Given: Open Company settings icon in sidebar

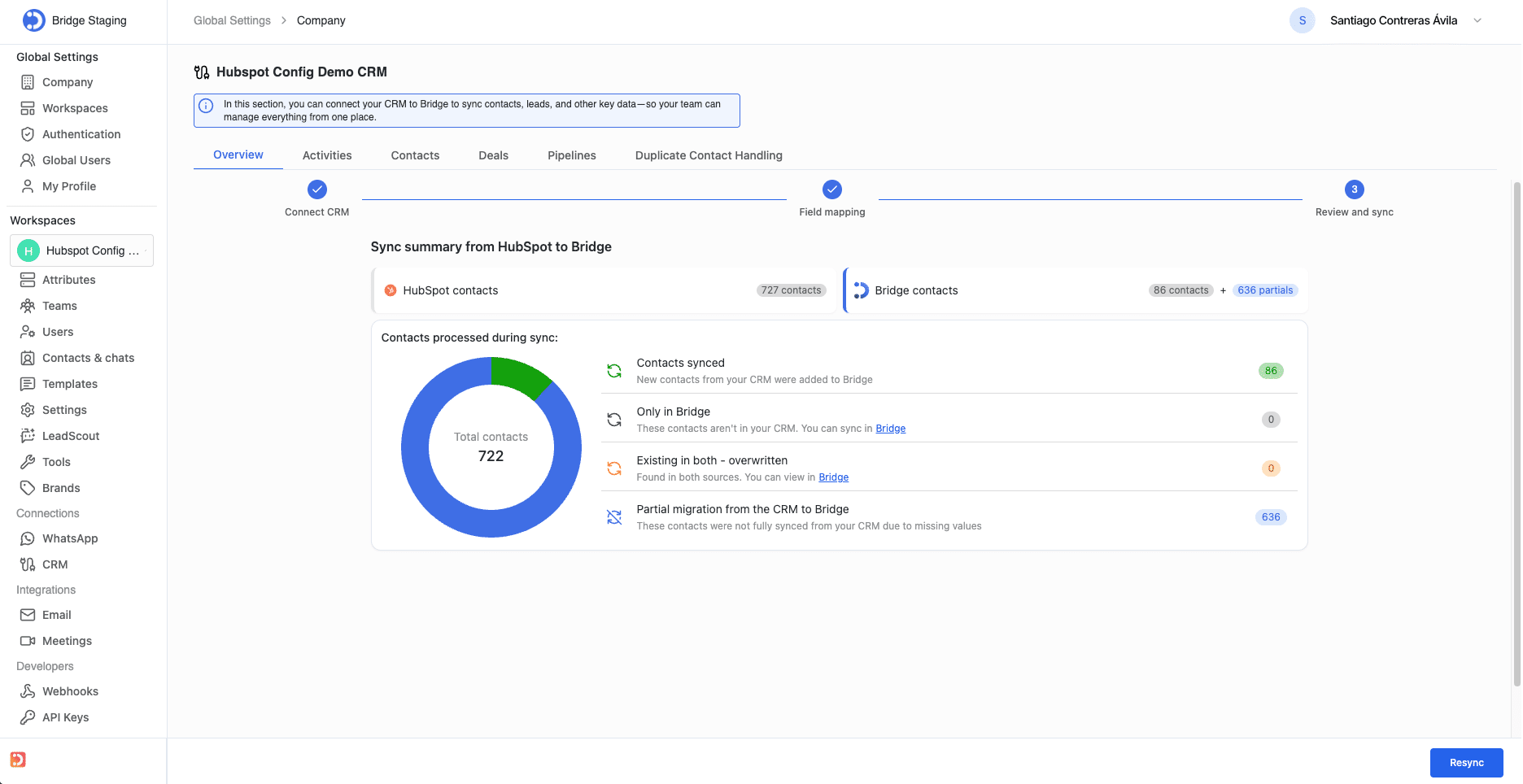Looking at the screenshot, I should coord(28,82).
